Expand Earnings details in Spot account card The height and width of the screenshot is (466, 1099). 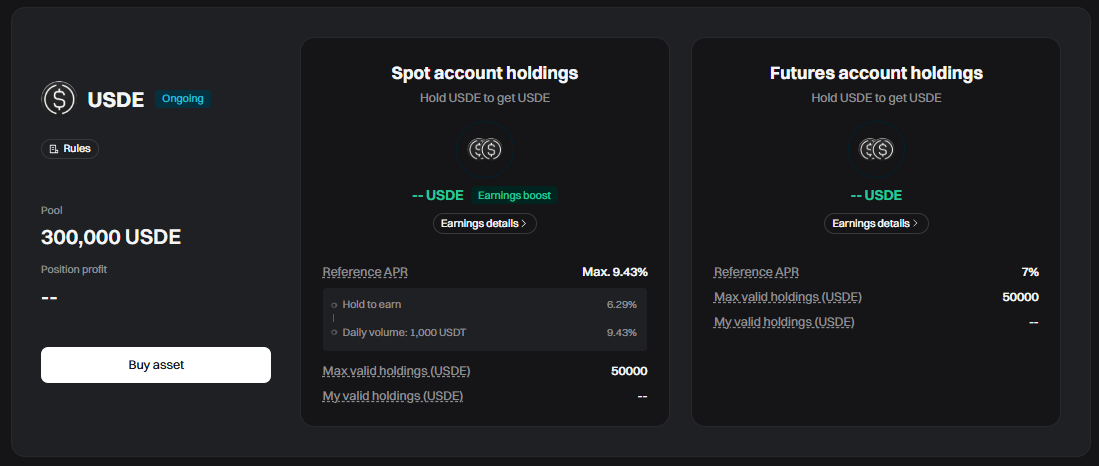pyautogui.click(x=485, y=223)
